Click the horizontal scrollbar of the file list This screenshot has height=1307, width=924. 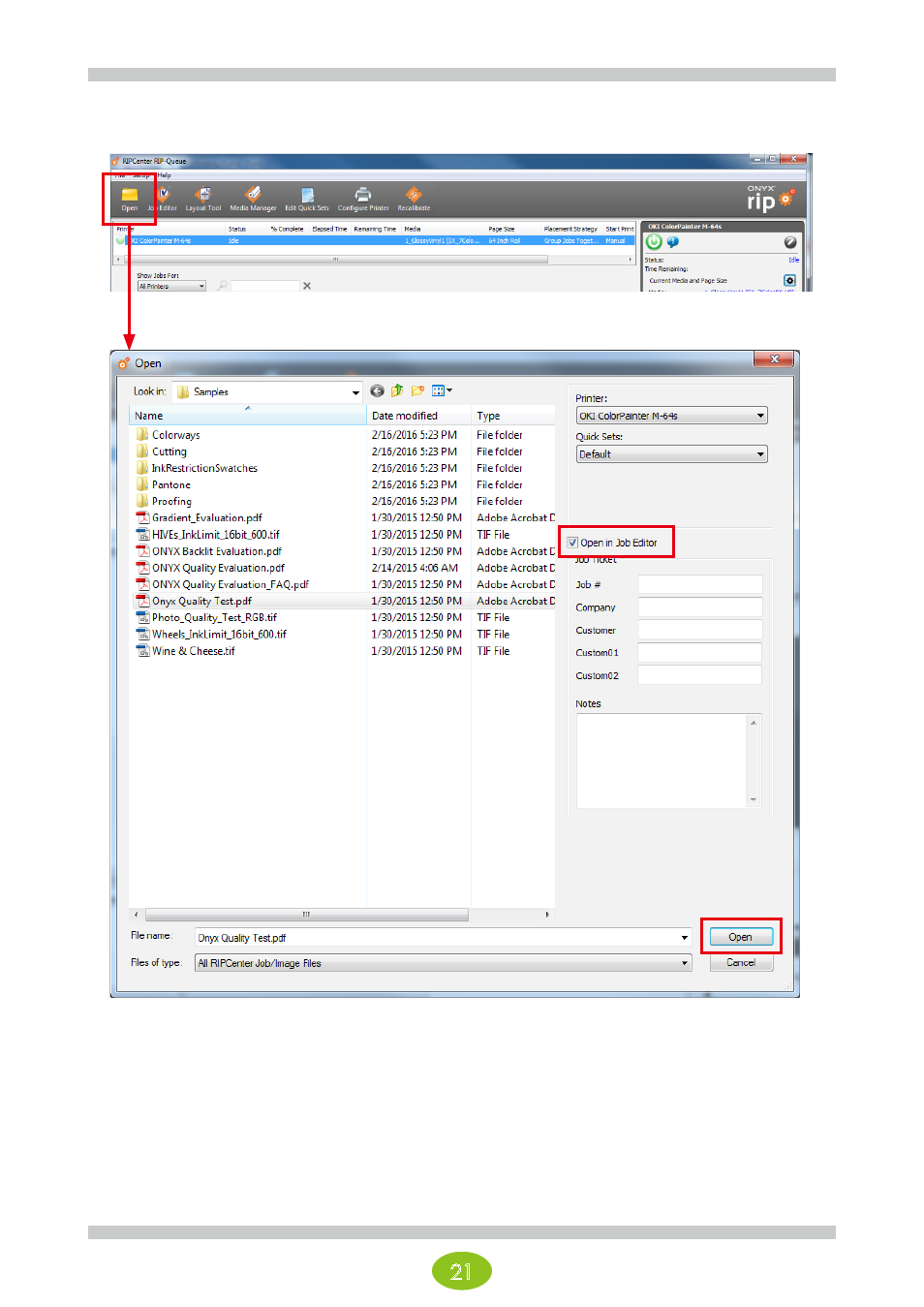pos(306,915)
